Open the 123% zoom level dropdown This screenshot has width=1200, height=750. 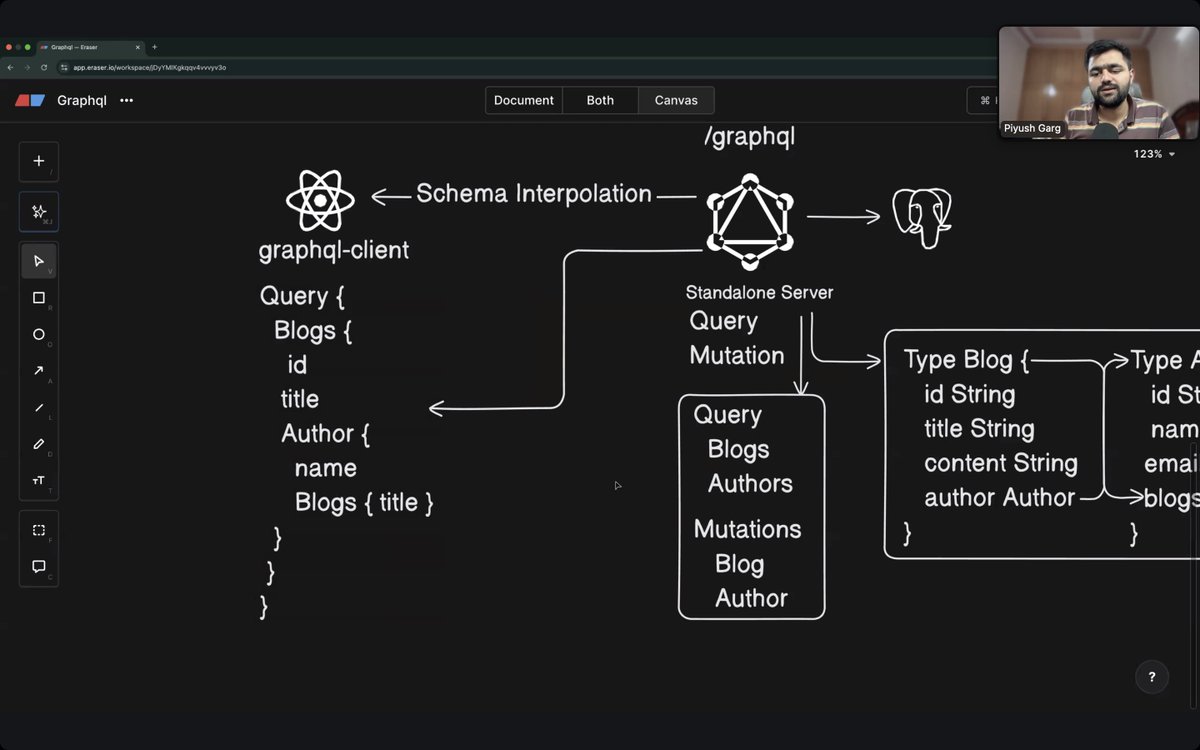click(x=1154, y=154)
